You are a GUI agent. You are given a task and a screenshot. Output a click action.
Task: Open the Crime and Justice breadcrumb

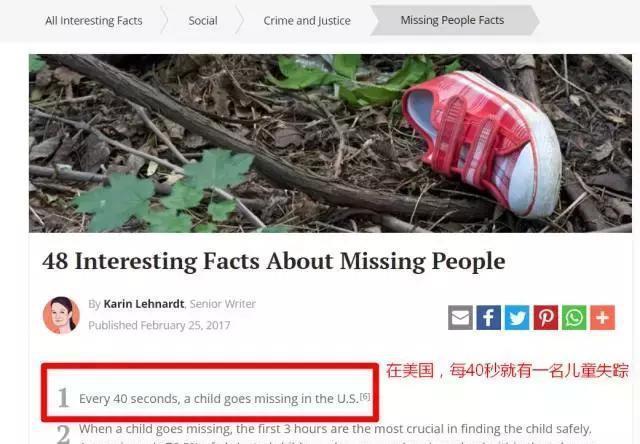click(307, 20)
